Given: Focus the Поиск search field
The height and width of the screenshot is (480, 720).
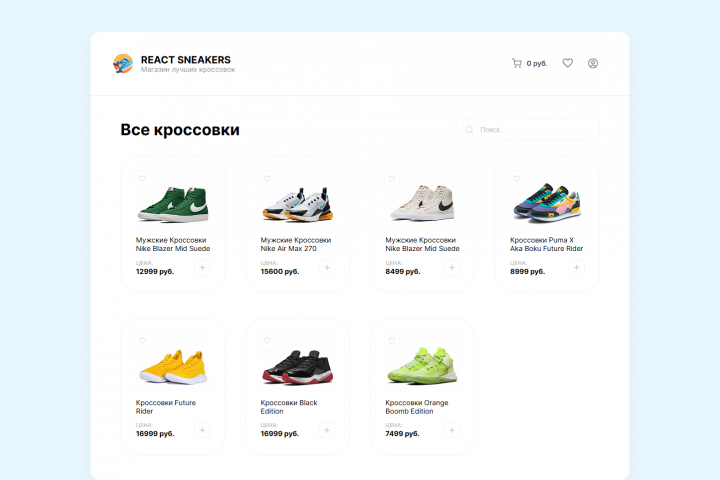Looking at the screenshot, I should click(x=528, y=130).
